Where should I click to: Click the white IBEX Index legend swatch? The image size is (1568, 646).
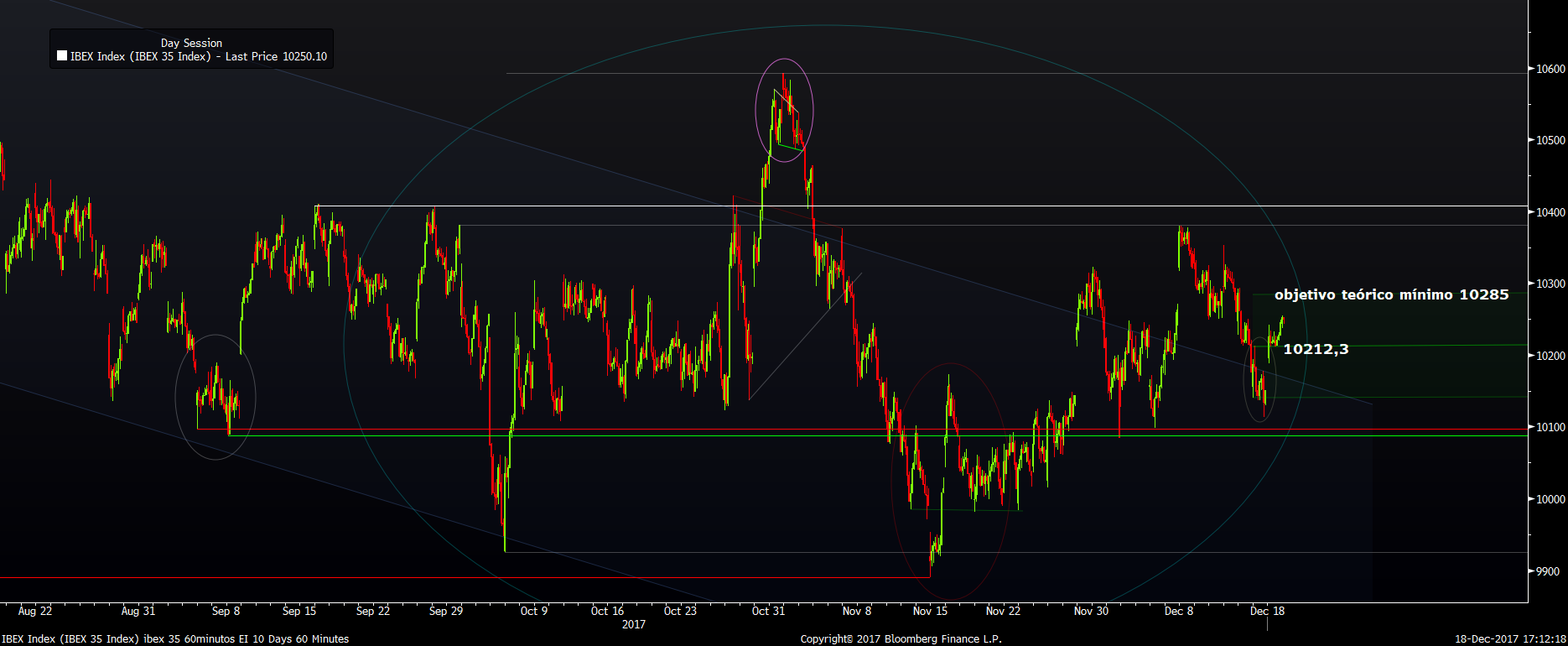pyautogui.click(x=62, y=56)
